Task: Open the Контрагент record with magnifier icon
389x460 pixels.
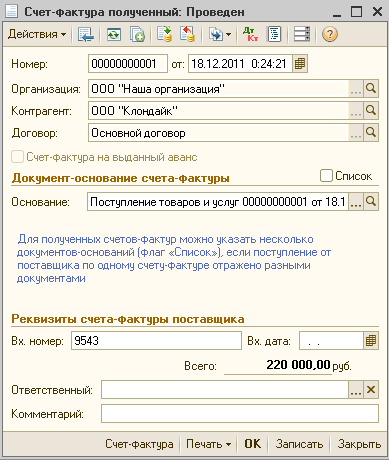Action: coord(371,111)
